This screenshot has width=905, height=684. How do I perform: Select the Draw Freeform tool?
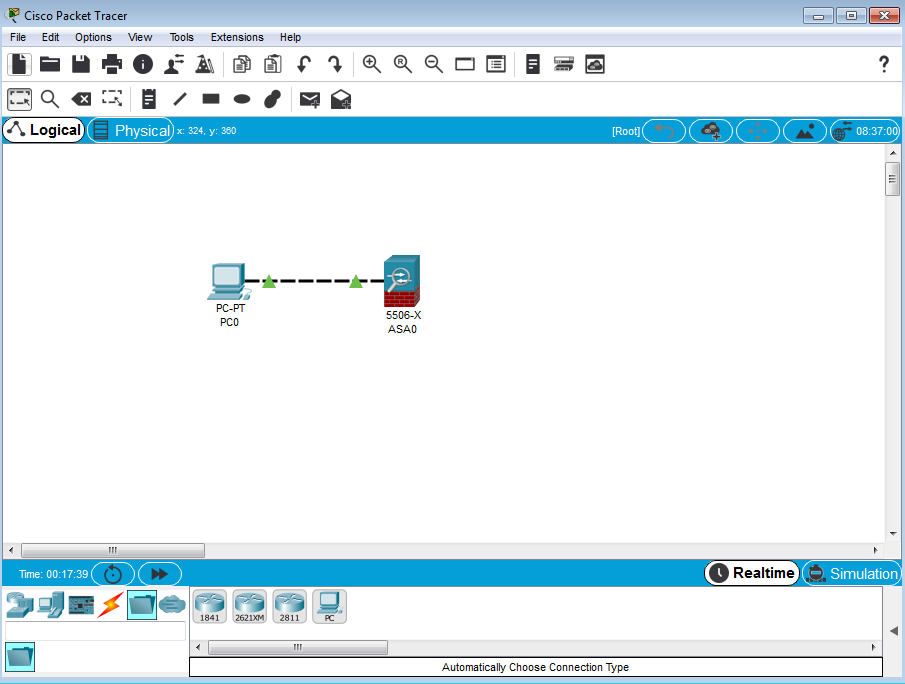coord(272,99)
